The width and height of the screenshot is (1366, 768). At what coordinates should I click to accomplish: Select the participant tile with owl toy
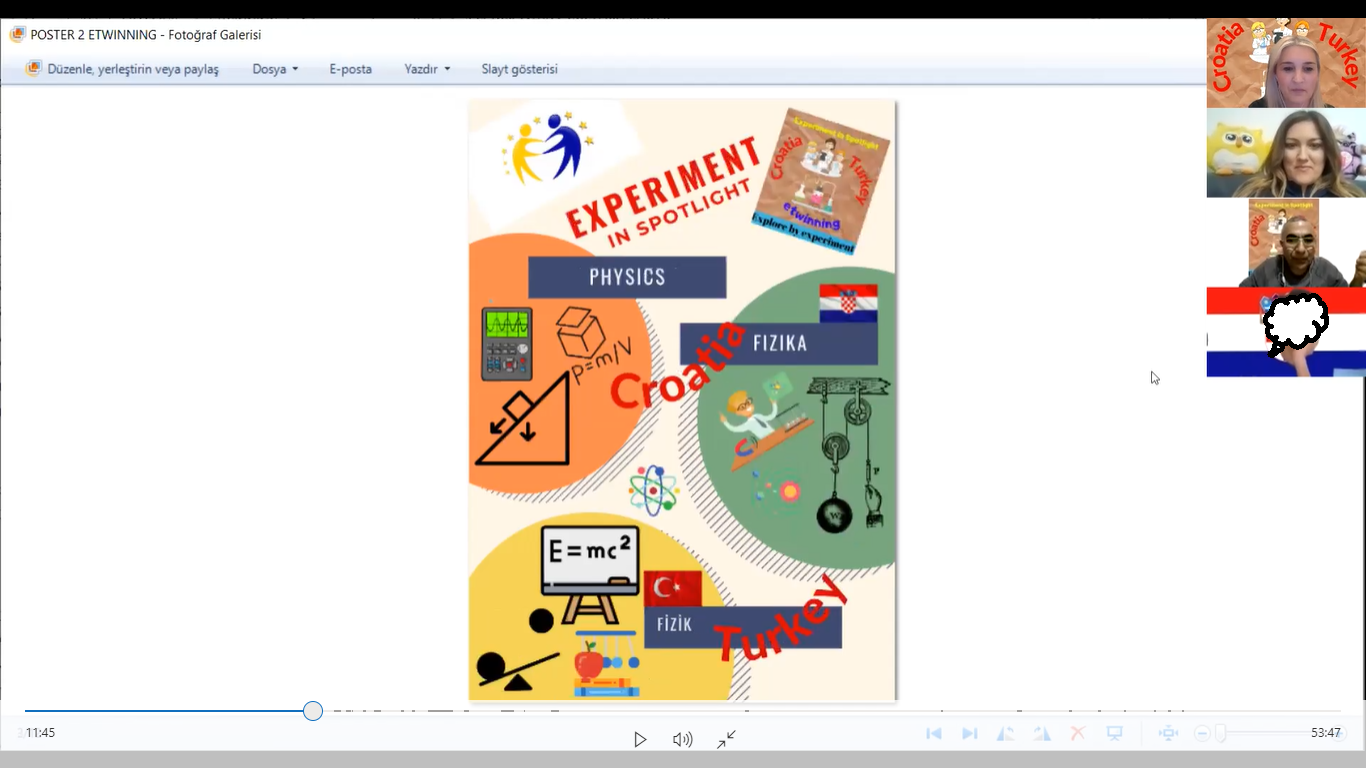point(1286,153)
